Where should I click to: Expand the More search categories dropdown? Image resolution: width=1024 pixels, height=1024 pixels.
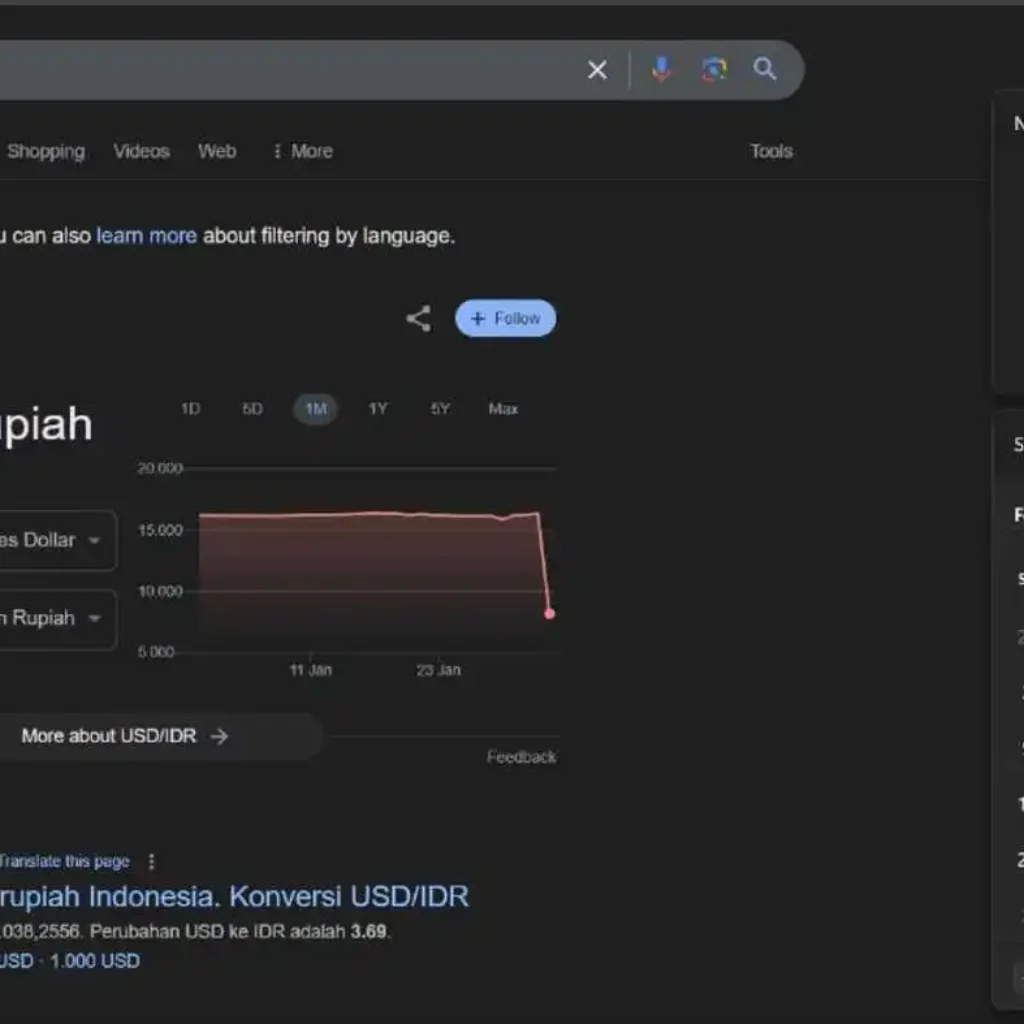[x=301, y=151]
